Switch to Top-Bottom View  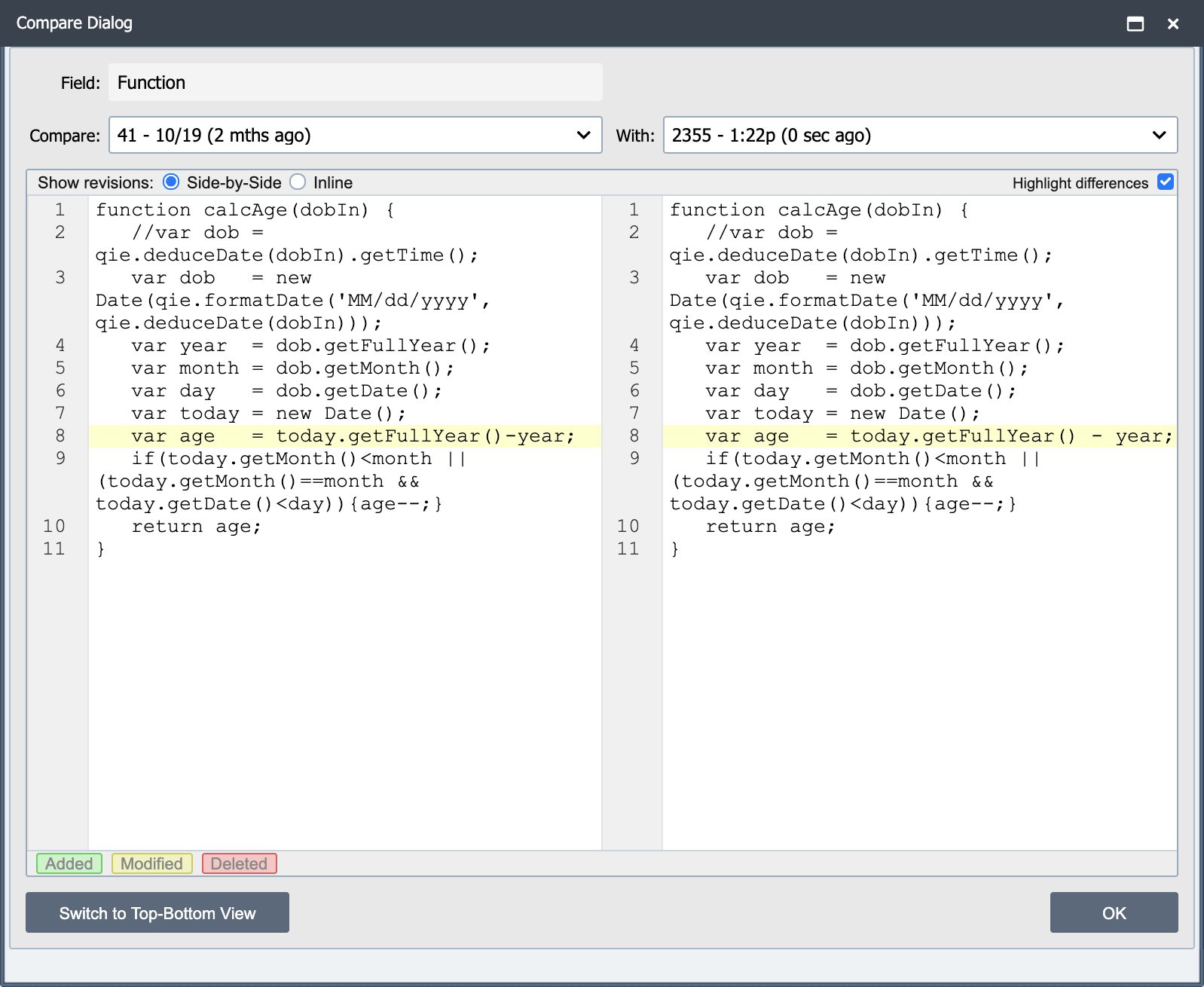click(157, 912)
